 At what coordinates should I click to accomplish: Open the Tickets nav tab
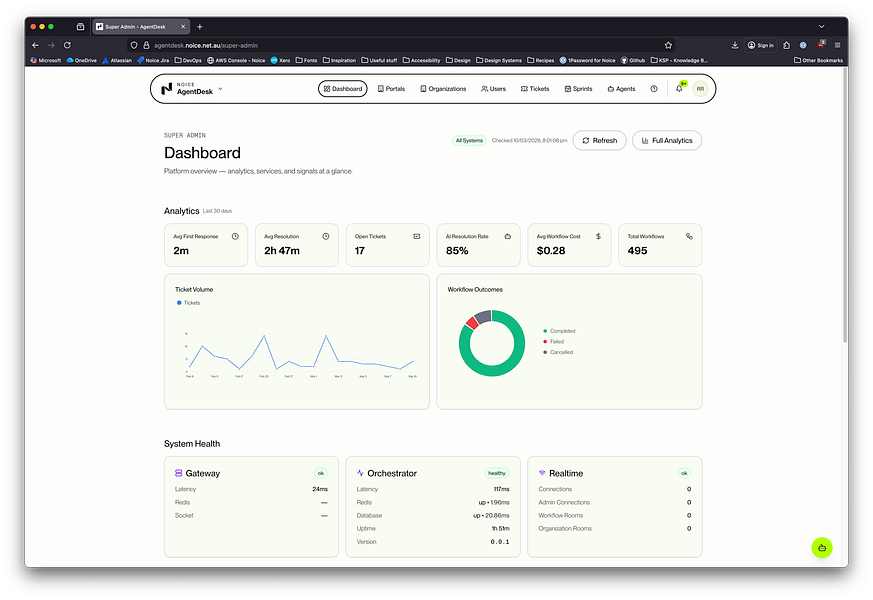point(535,88)
